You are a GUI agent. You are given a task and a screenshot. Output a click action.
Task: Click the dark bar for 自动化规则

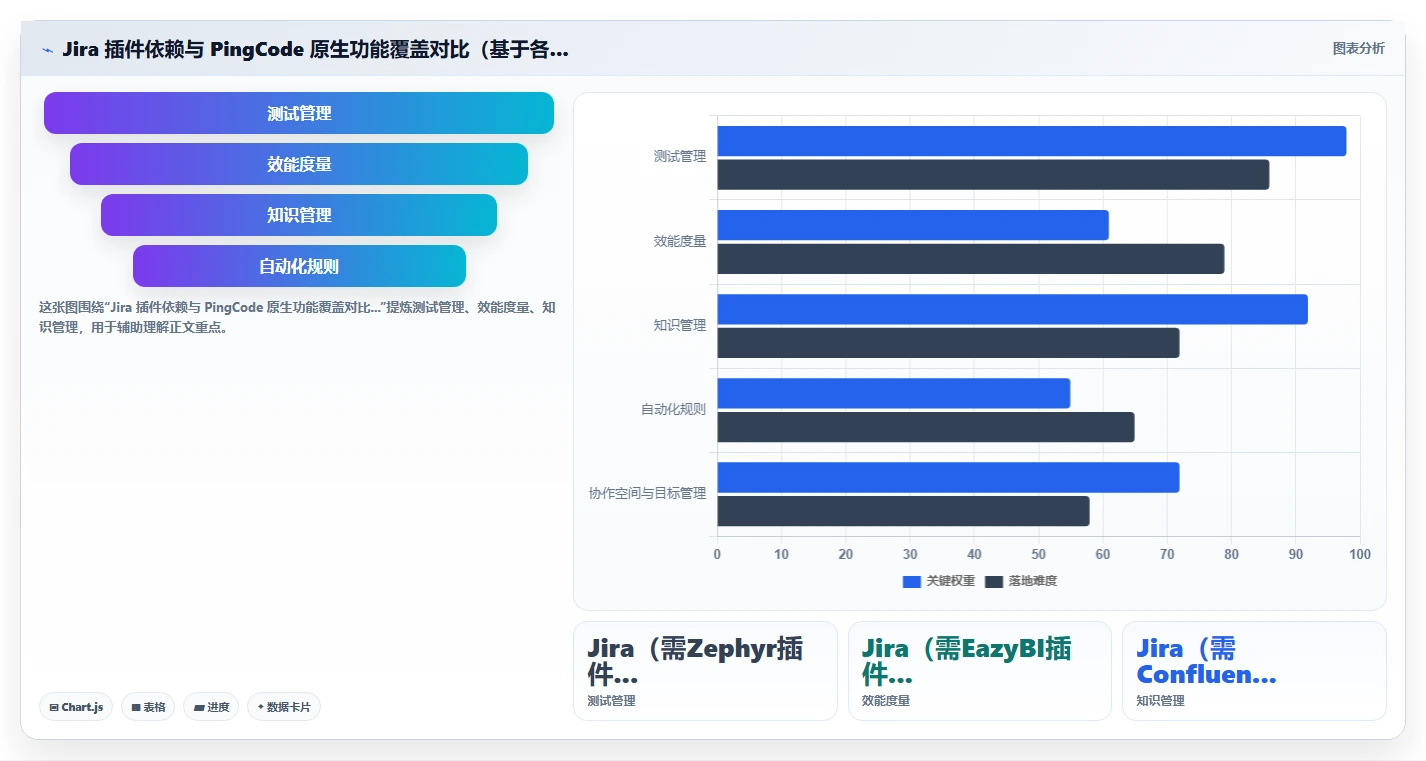pos(926,427)
